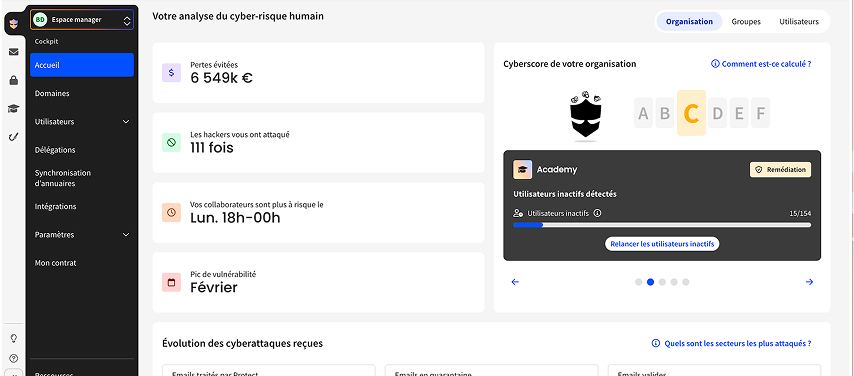Click the info icon next to Utilisateurs inactifs
The width and height of the screenshot is (854, 376).
tap(597, 213)
